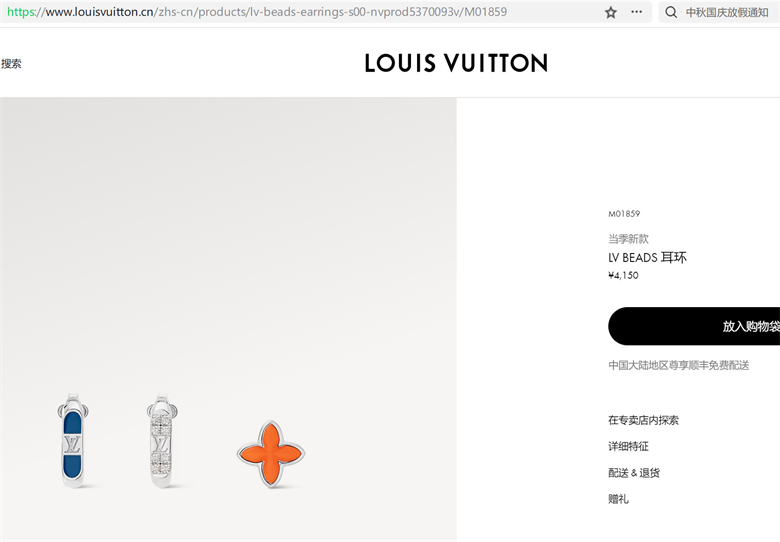780x542 pixels.
Task: Expand the 在专卖店内探索 section
Action: pyautogui.click(x=643, y=420)
